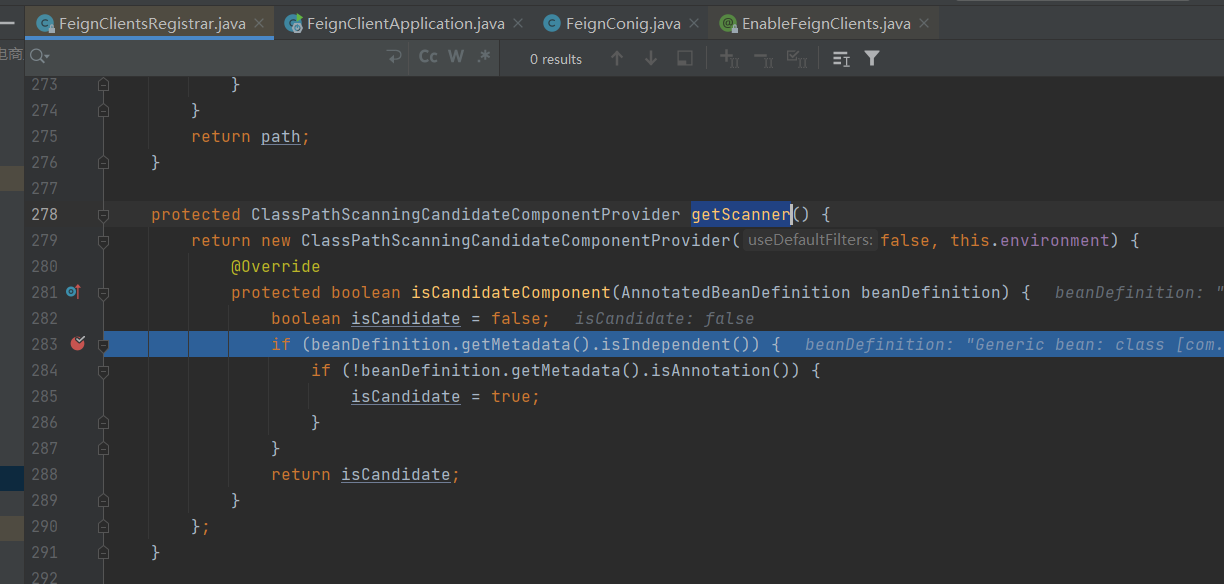1224x584 pixels.
Task: Click the FeignConig.java class file icon
Action: tap(551, 23)
